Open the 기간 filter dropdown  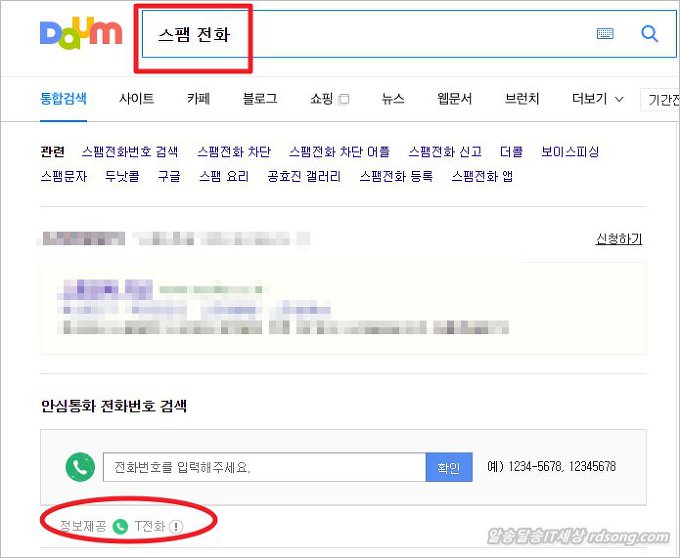660,100
